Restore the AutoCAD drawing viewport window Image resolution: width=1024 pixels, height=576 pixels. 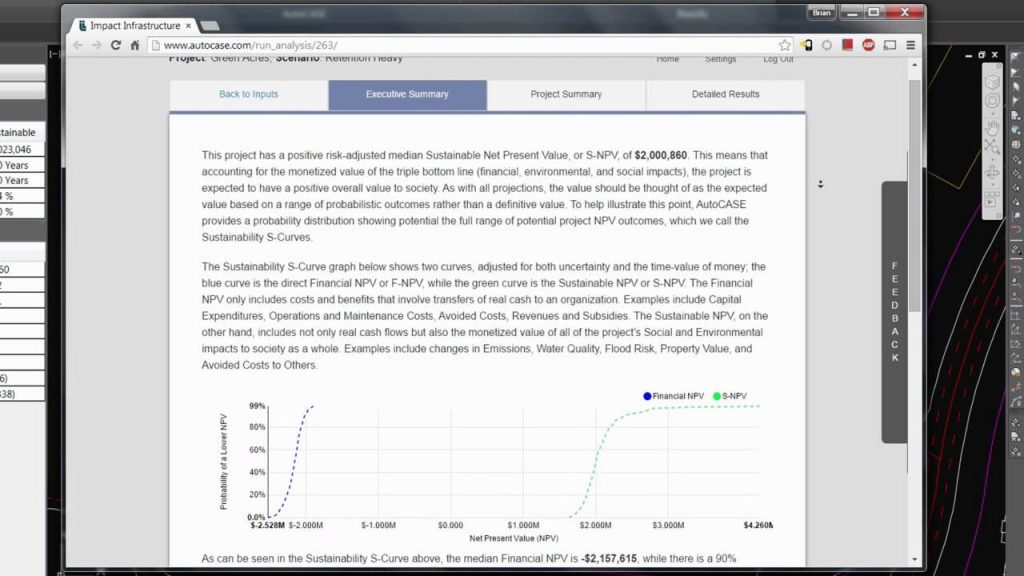pyautogui.click(x=982, y=56)
